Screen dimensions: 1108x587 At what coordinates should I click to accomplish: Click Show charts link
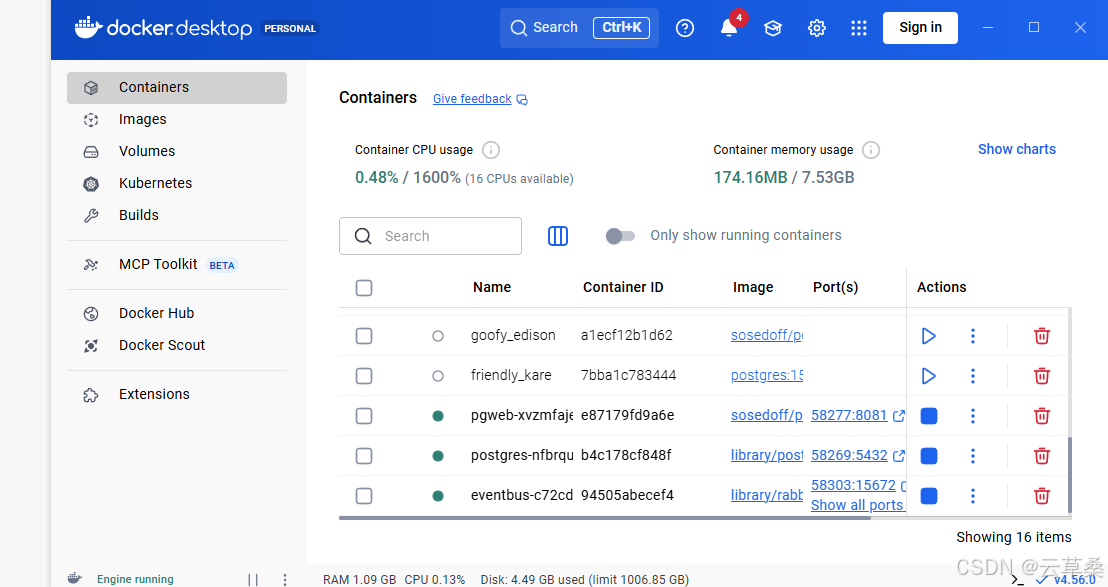click(x=1016, y=149)
